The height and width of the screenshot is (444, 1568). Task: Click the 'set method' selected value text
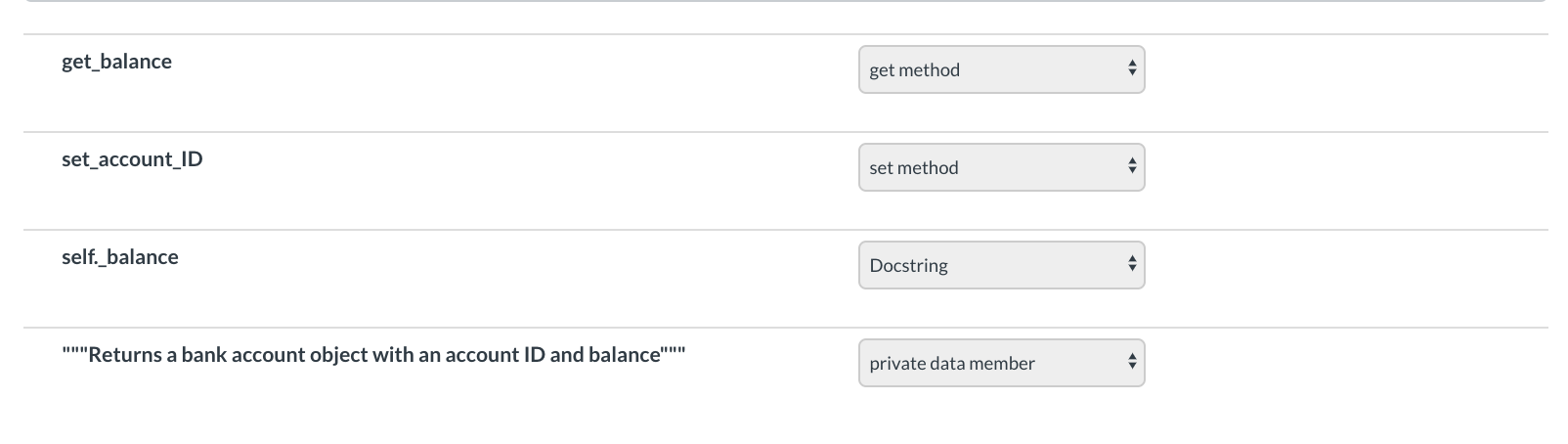[913, 168]
